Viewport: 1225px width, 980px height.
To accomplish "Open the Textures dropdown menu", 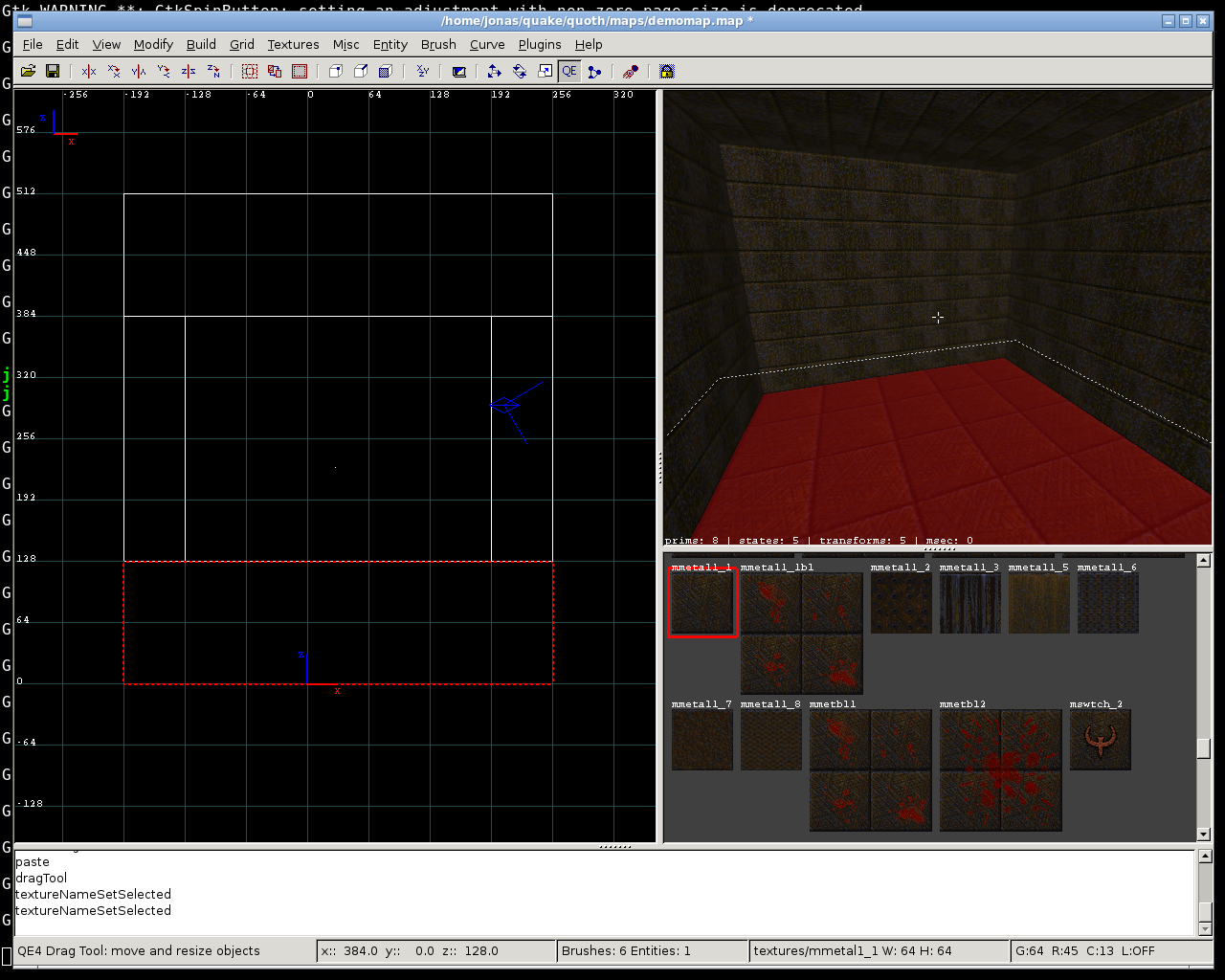I will [293, 44].
